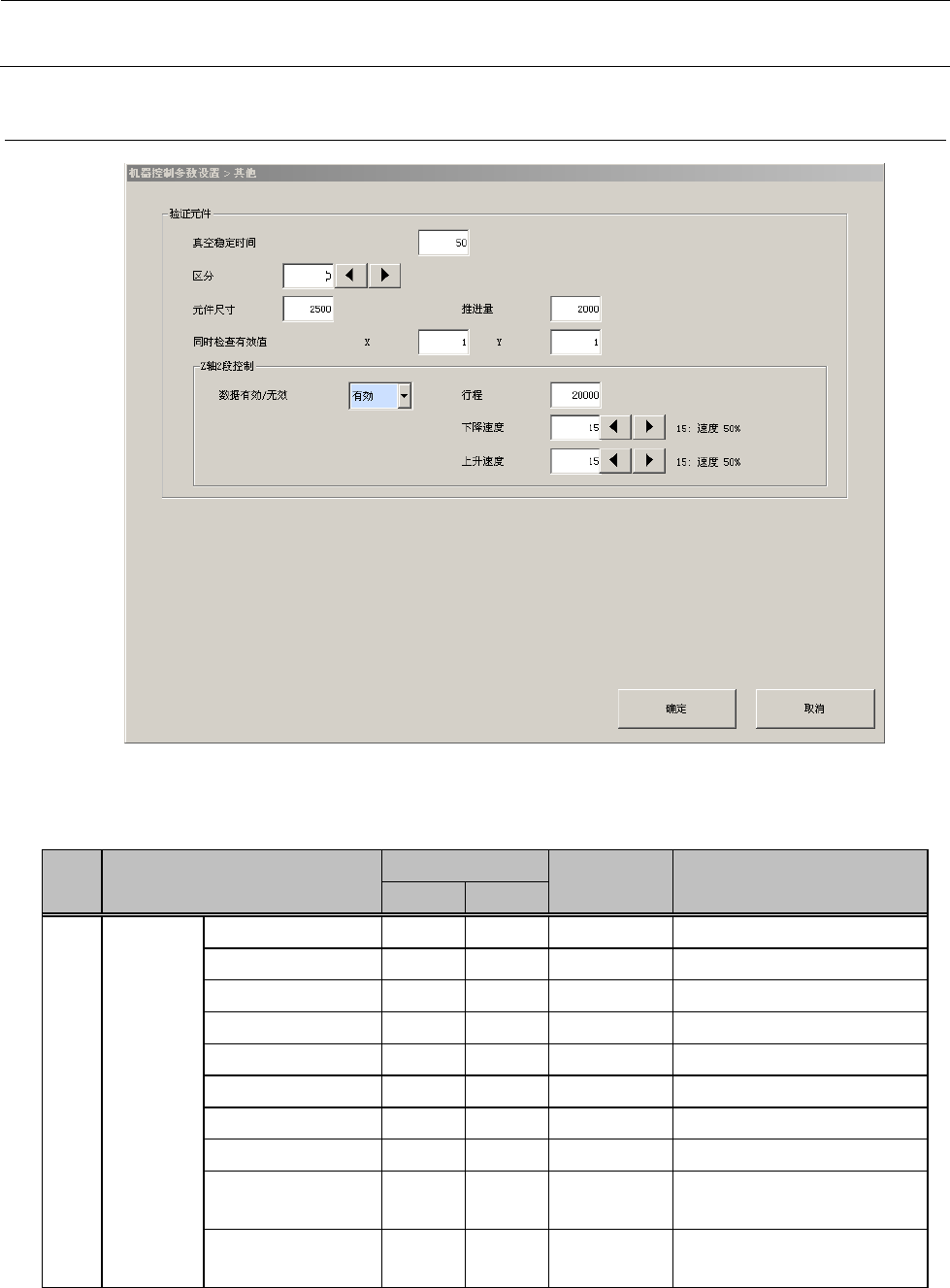This screenshot has width=950, height=1288.
Task: Increase 上升速度 with its right arrow
Action: pos(649,461)
